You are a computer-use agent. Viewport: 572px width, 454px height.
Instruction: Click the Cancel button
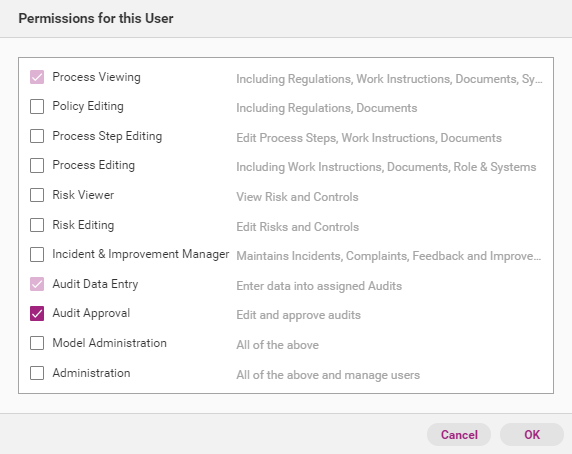click(x=459, y=434)
